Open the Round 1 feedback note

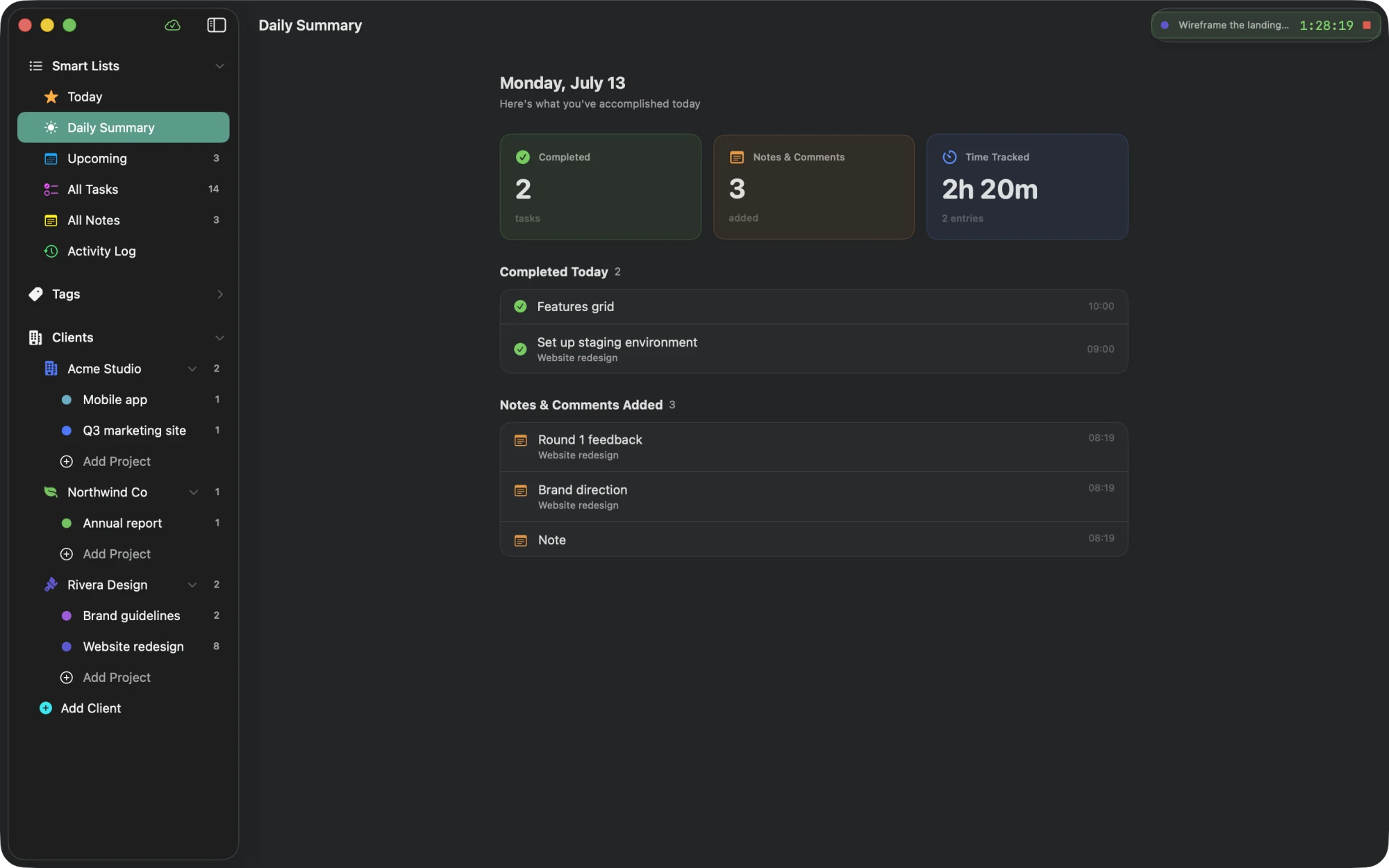tap(814, 447)
